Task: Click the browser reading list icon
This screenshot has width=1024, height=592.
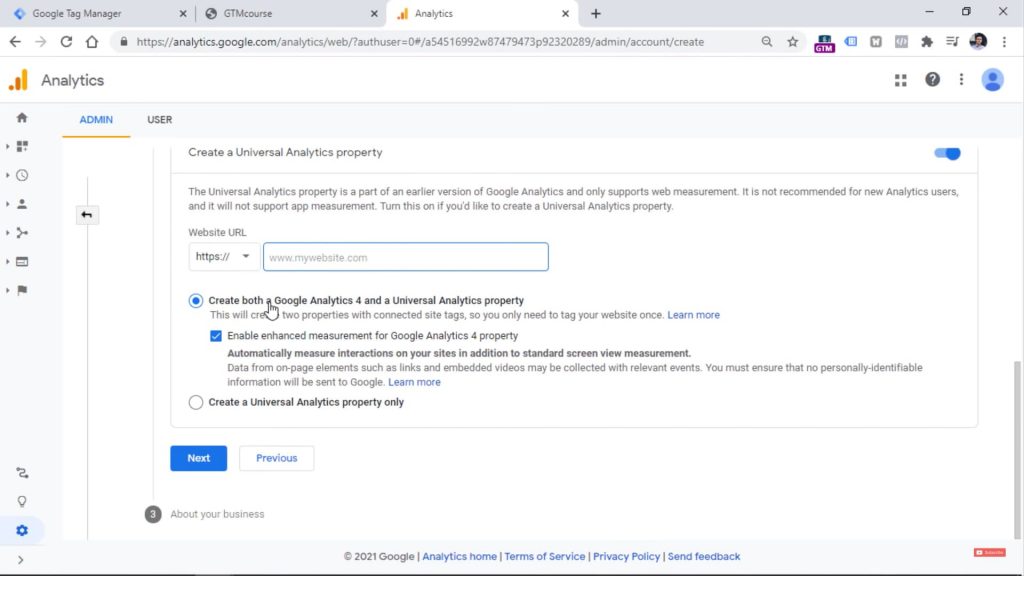Action: (x=952, y=42)
